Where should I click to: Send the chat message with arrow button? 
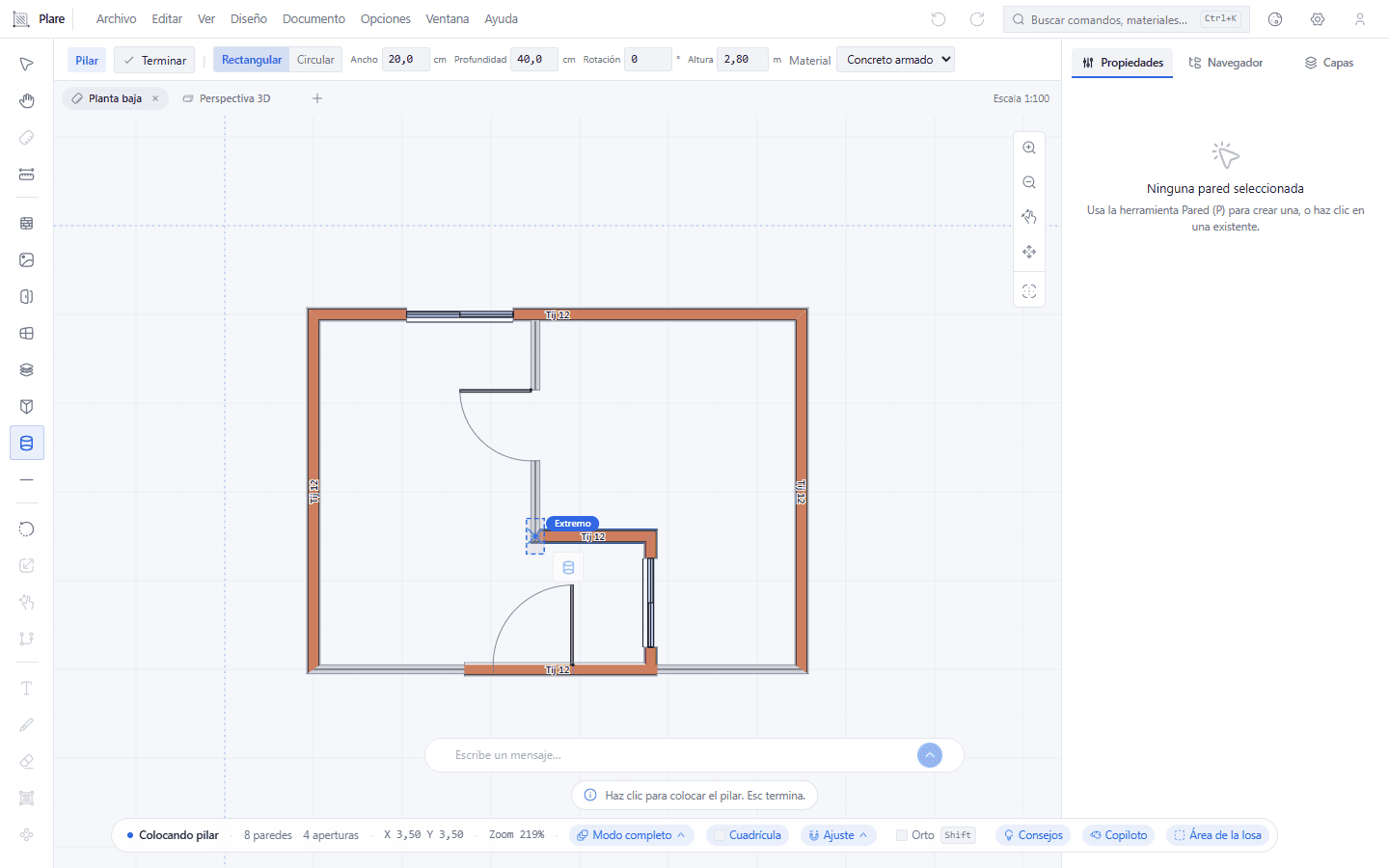930,755
